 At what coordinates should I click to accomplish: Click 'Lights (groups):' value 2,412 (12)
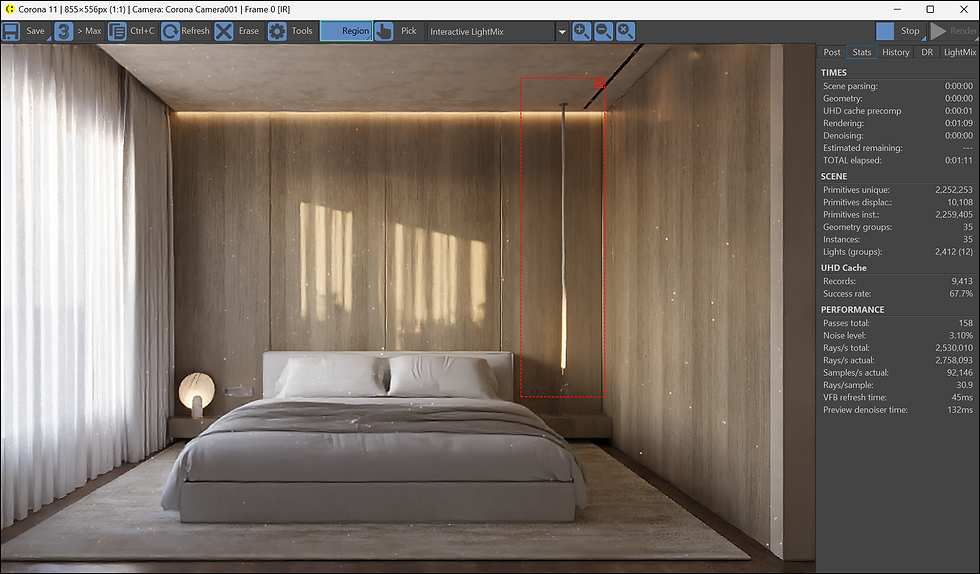pyautogui.click(x=954, y=252)
